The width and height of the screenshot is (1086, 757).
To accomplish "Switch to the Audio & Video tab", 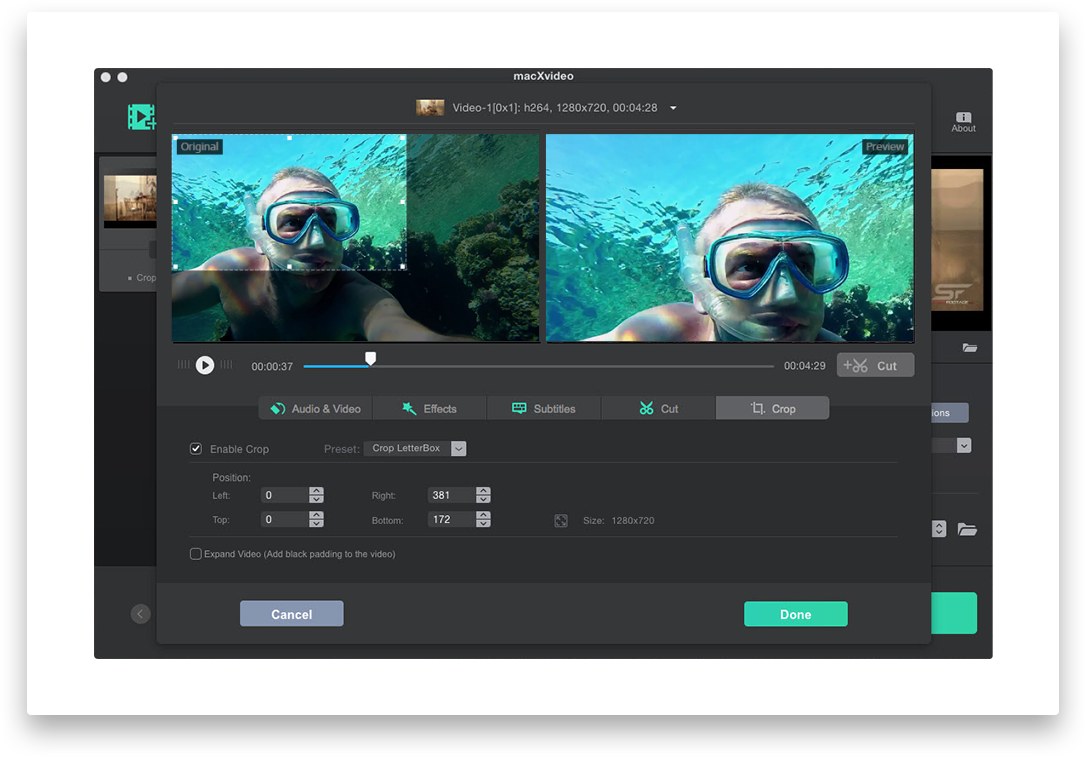I will [315, 408].
